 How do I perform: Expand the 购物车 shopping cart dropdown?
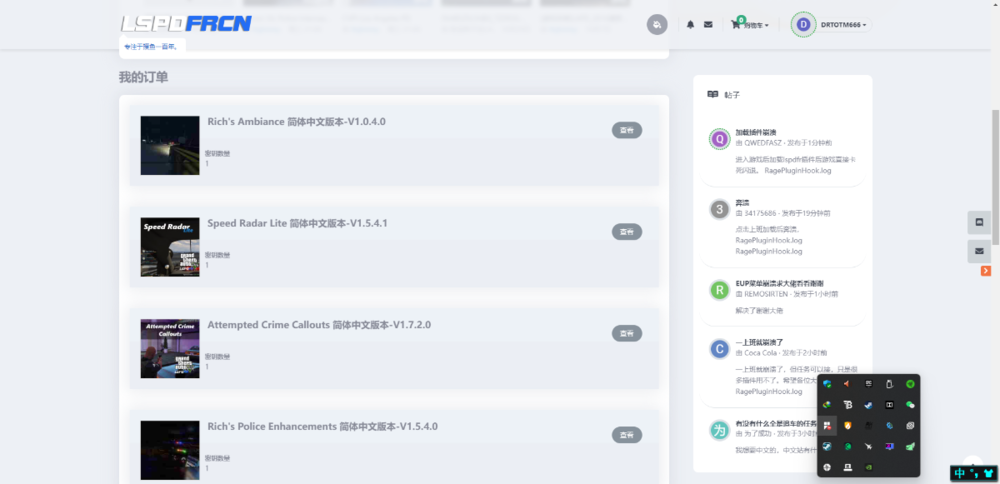coord(752,25)
